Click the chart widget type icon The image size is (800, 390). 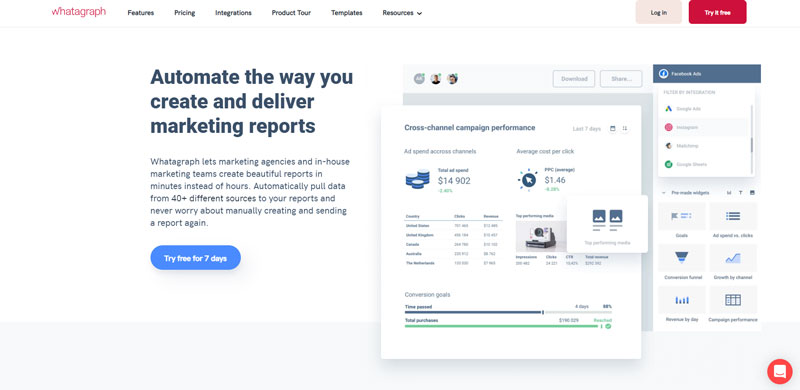(729, 193)
